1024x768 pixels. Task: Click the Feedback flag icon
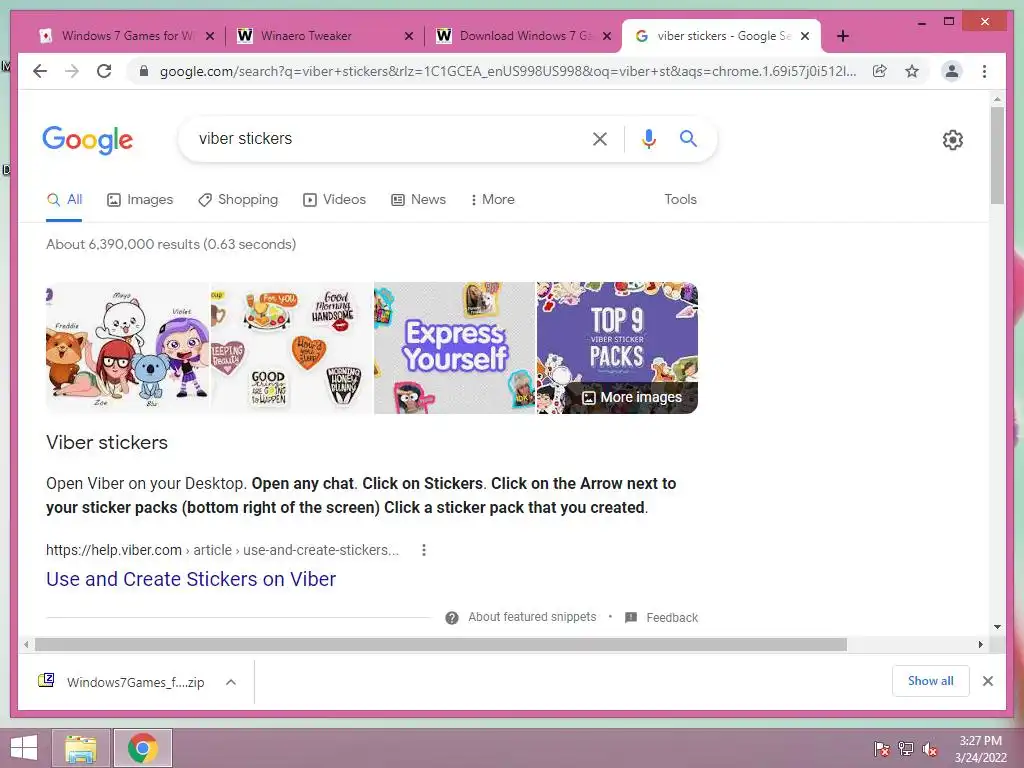coord(631,617)
